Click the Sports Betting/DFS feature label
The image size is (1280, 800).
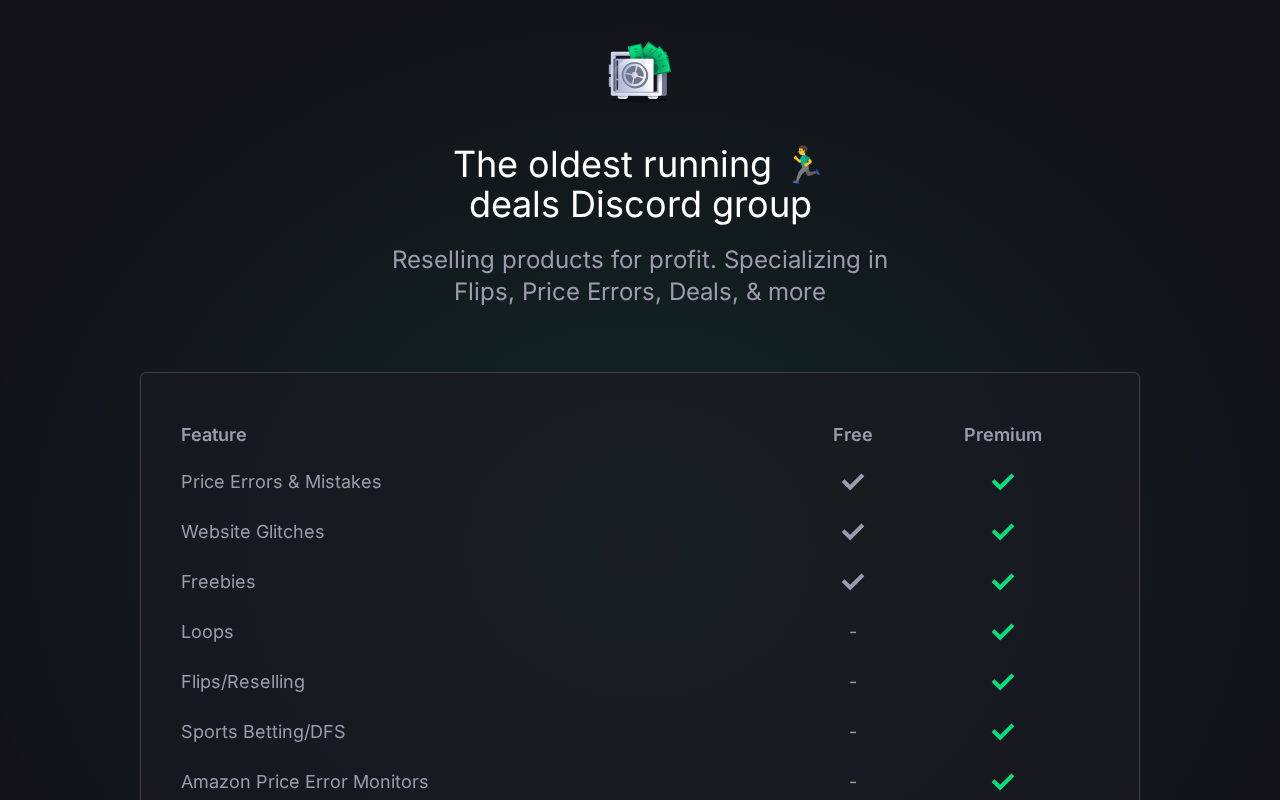coord(263,732)
